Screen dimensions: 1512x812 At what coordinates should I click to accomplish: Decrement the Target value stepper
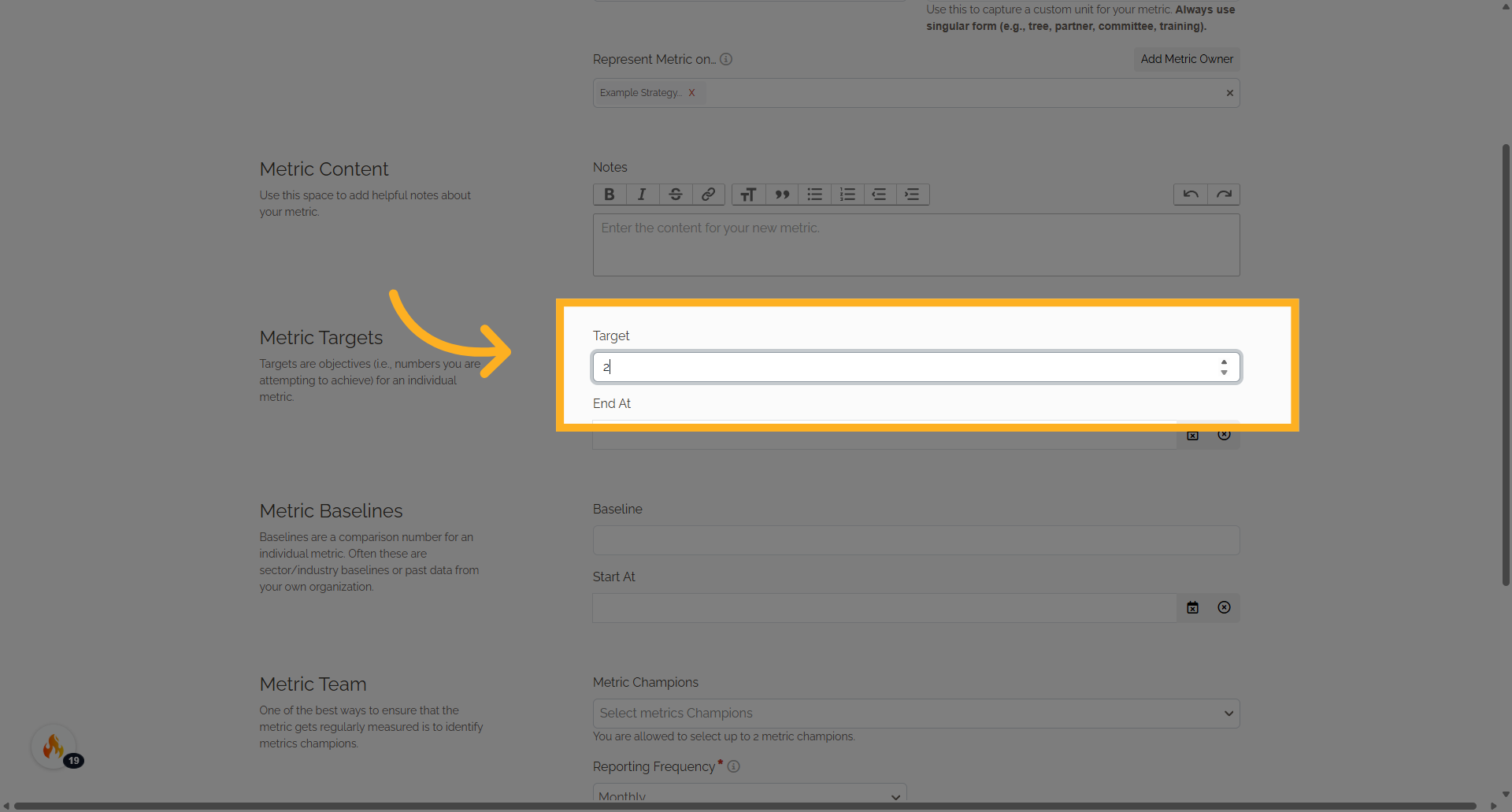click(x=1224, y=373)
